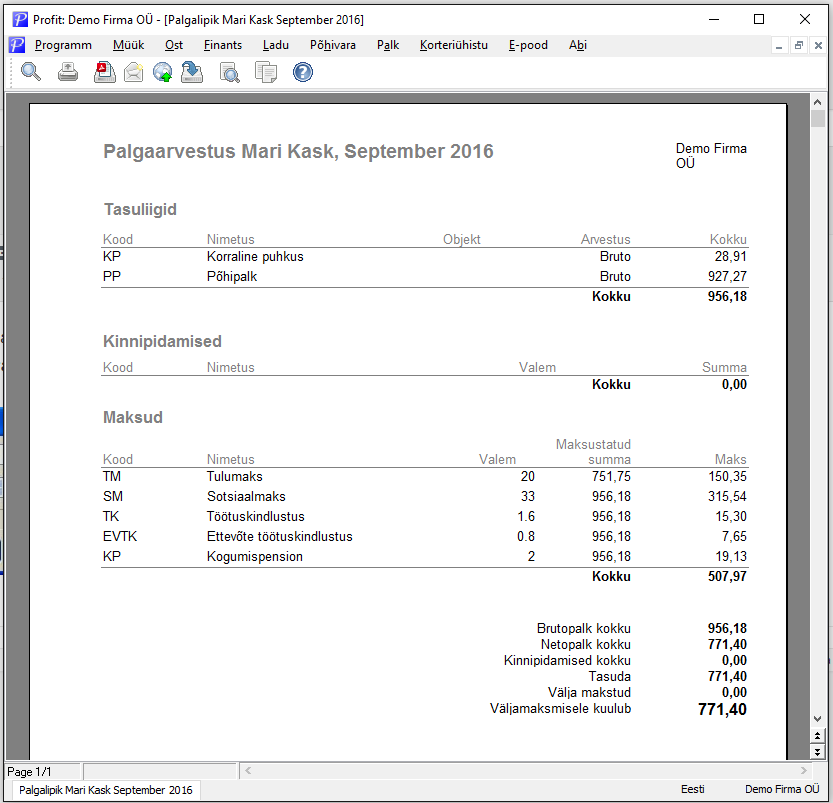Click the magnifier zoom icon in toolbar
This screenshot has height=803, width=833.
click(x=30, y=72)
